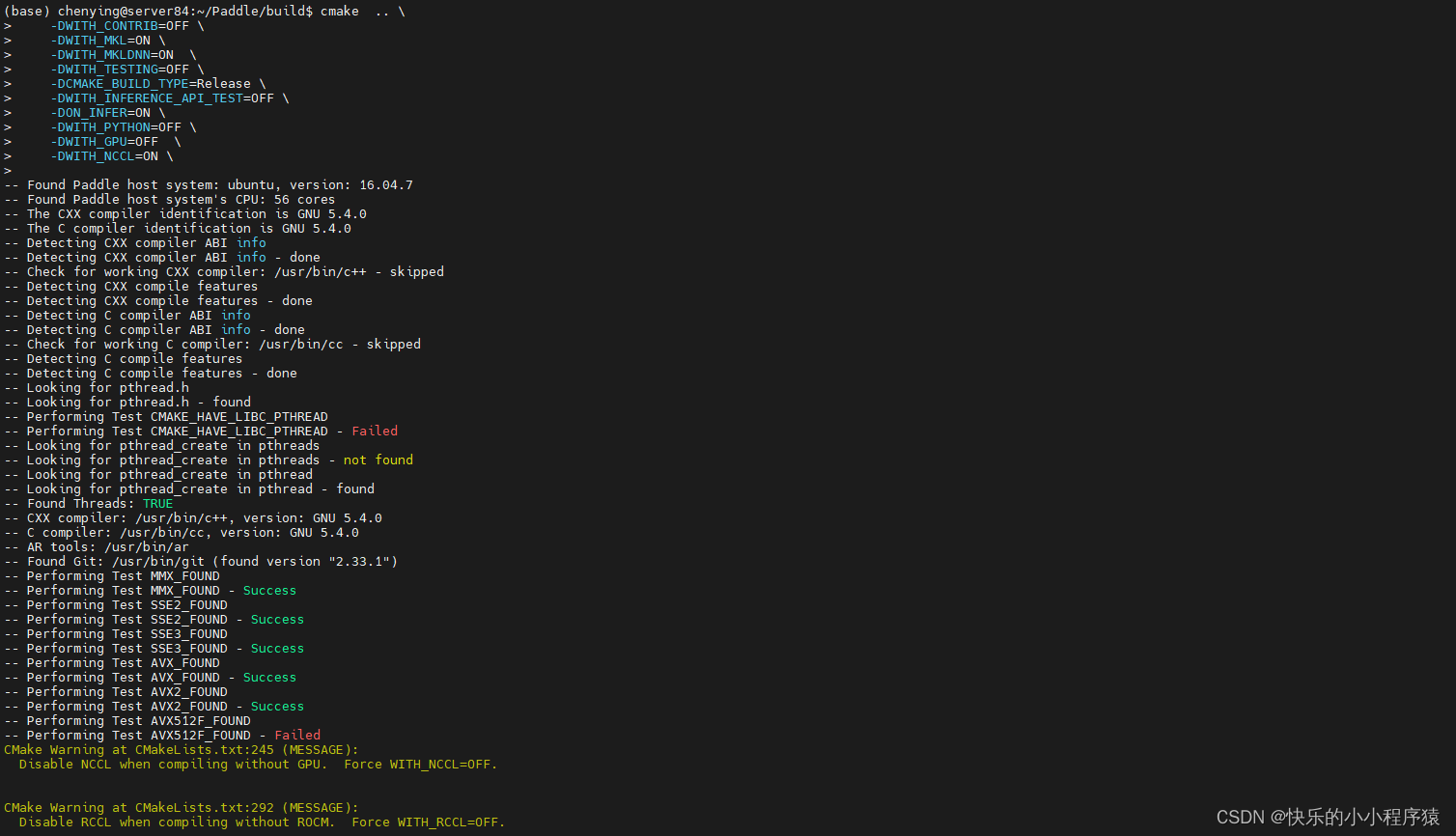The image size is (1456, 836).
Task: Click the yellow 'not found' for pthreads
Action: [x=378, y=460]
